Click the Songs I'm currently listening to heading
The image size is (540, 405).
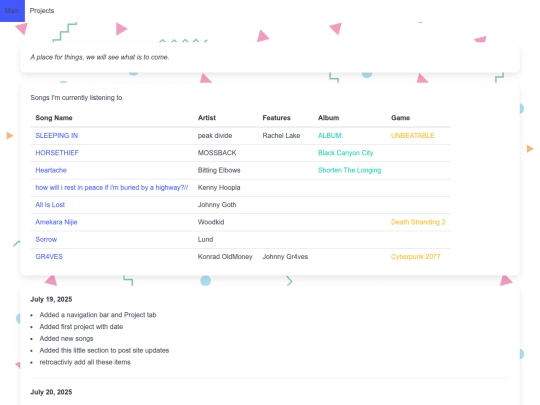[76, 98]
